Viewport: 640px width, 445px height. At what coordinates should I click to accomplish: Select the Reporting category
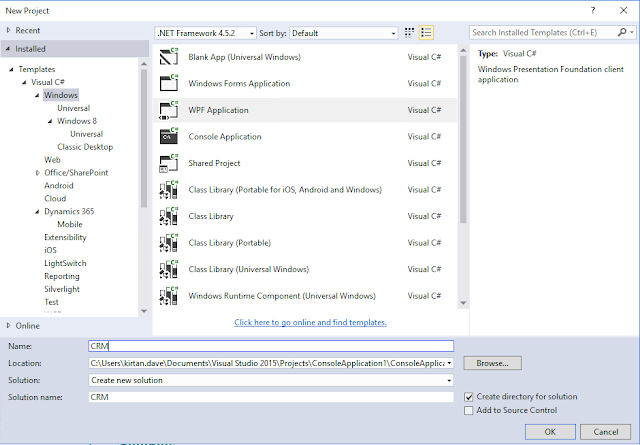pyautogui.click(x=62, y=276)
